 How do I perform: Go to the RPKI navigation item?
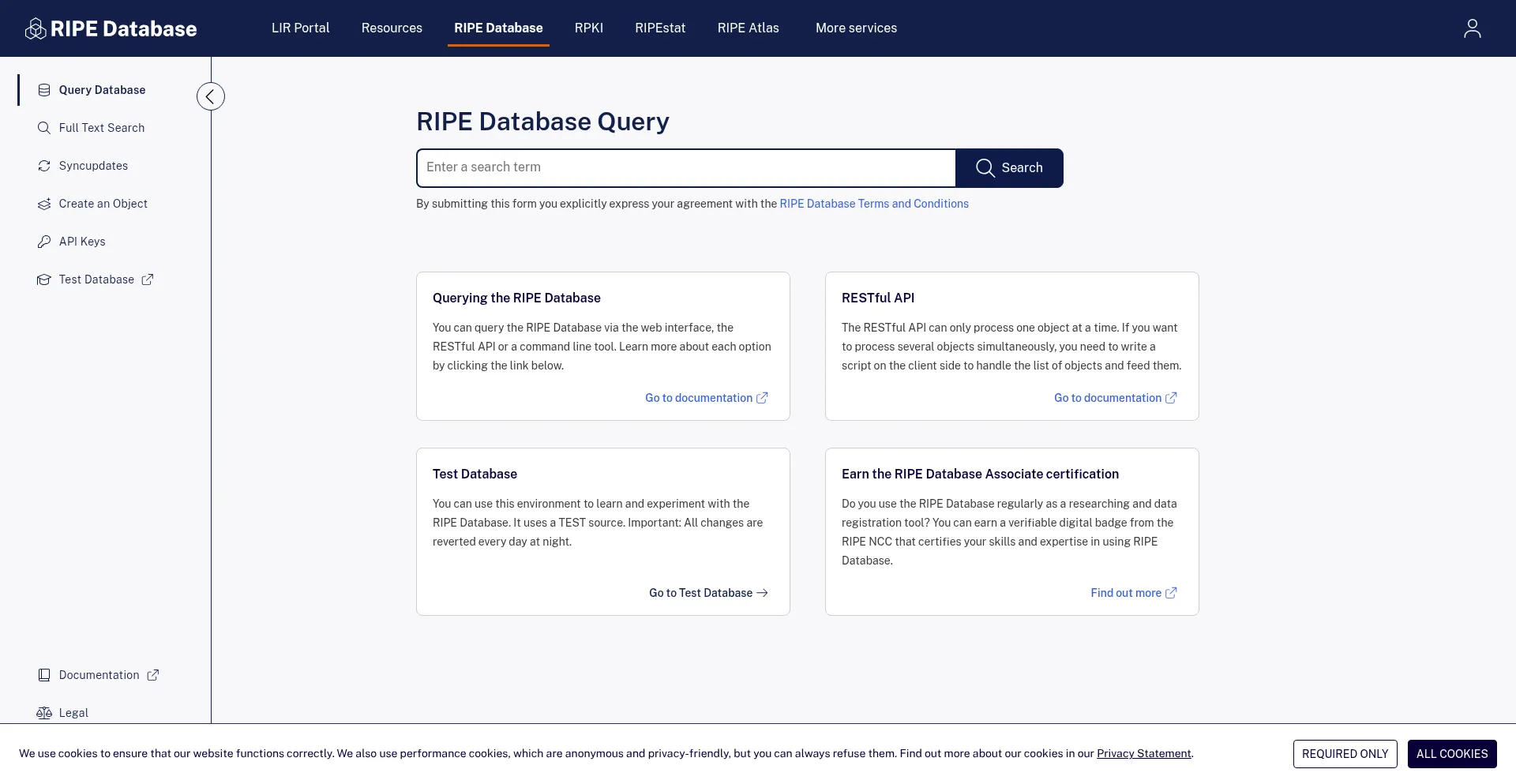click(589, 28)
